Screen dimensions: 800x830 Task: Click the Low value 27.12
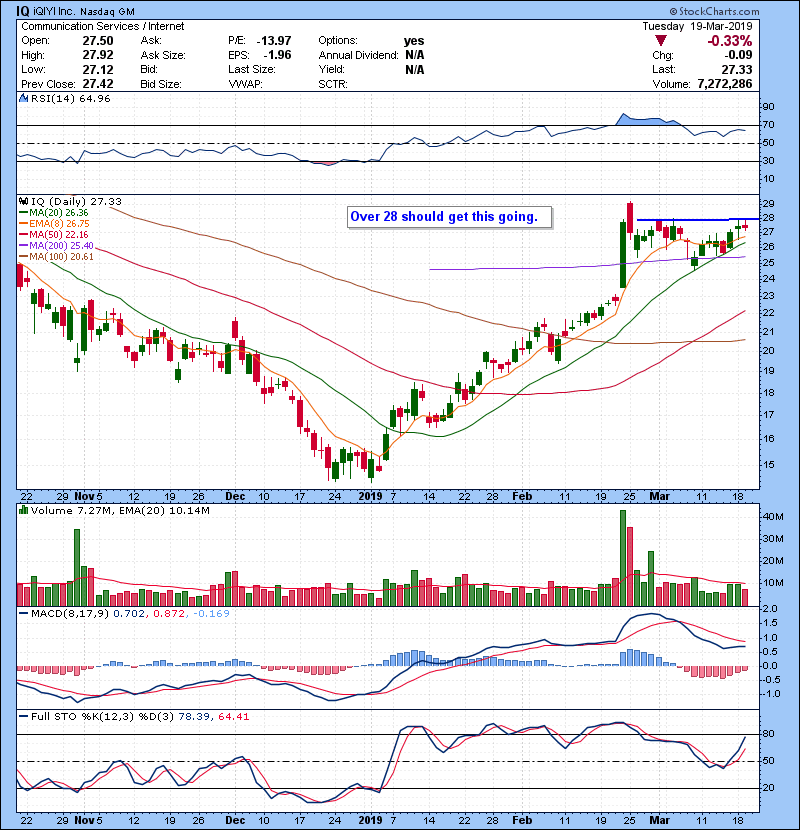98,69
